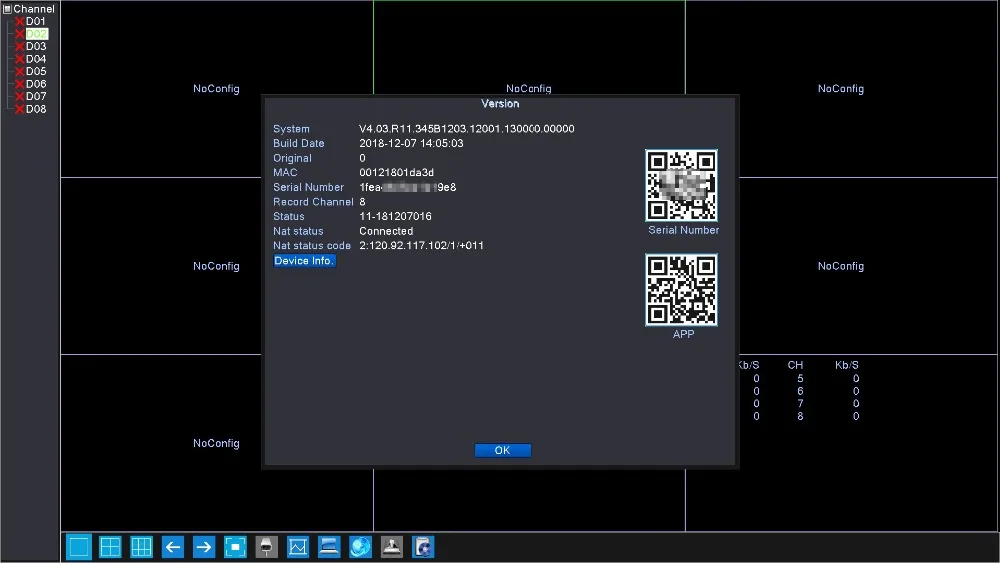Toggle full screen view icon
The image size is (1000, 563).
(235, 547)
